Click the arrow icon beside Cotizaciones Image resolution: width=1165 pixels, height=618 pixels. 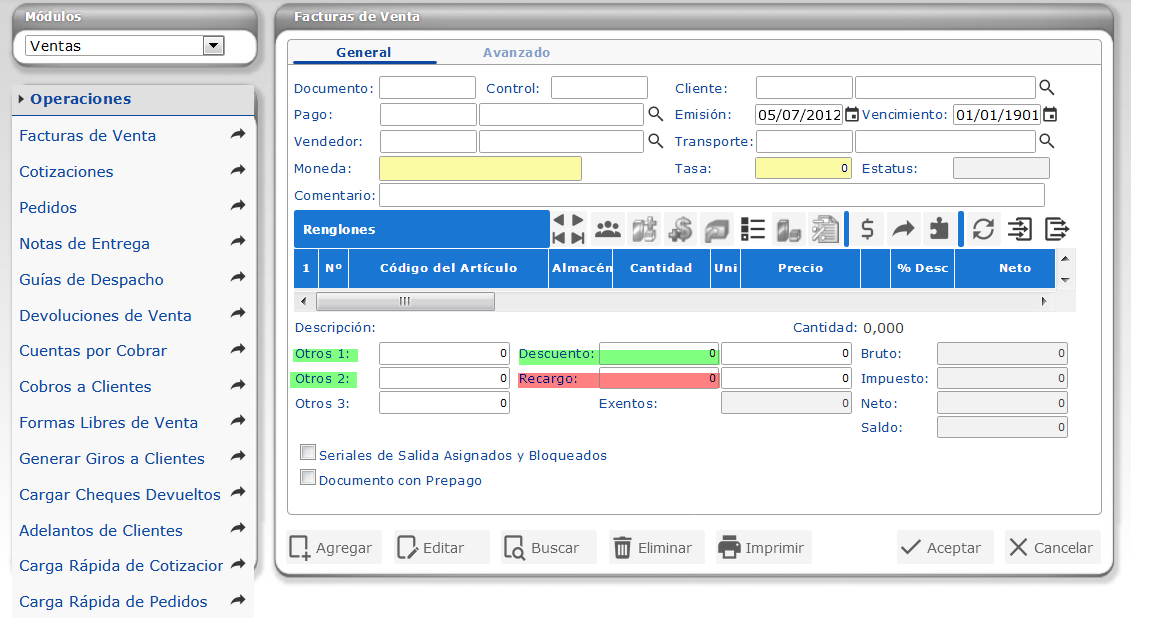(x=237, y=171)
